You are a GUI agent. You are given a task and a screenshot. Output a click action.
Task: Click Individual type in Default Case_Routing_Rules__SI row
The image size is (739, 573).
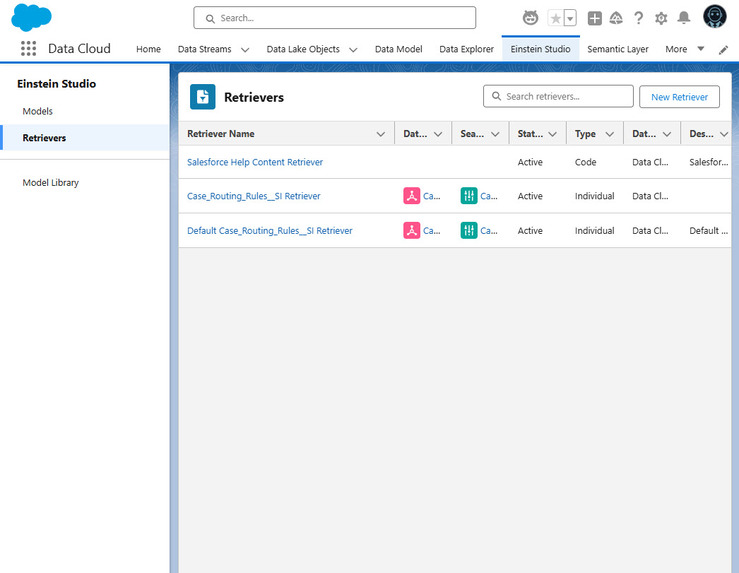pos(594,230)
